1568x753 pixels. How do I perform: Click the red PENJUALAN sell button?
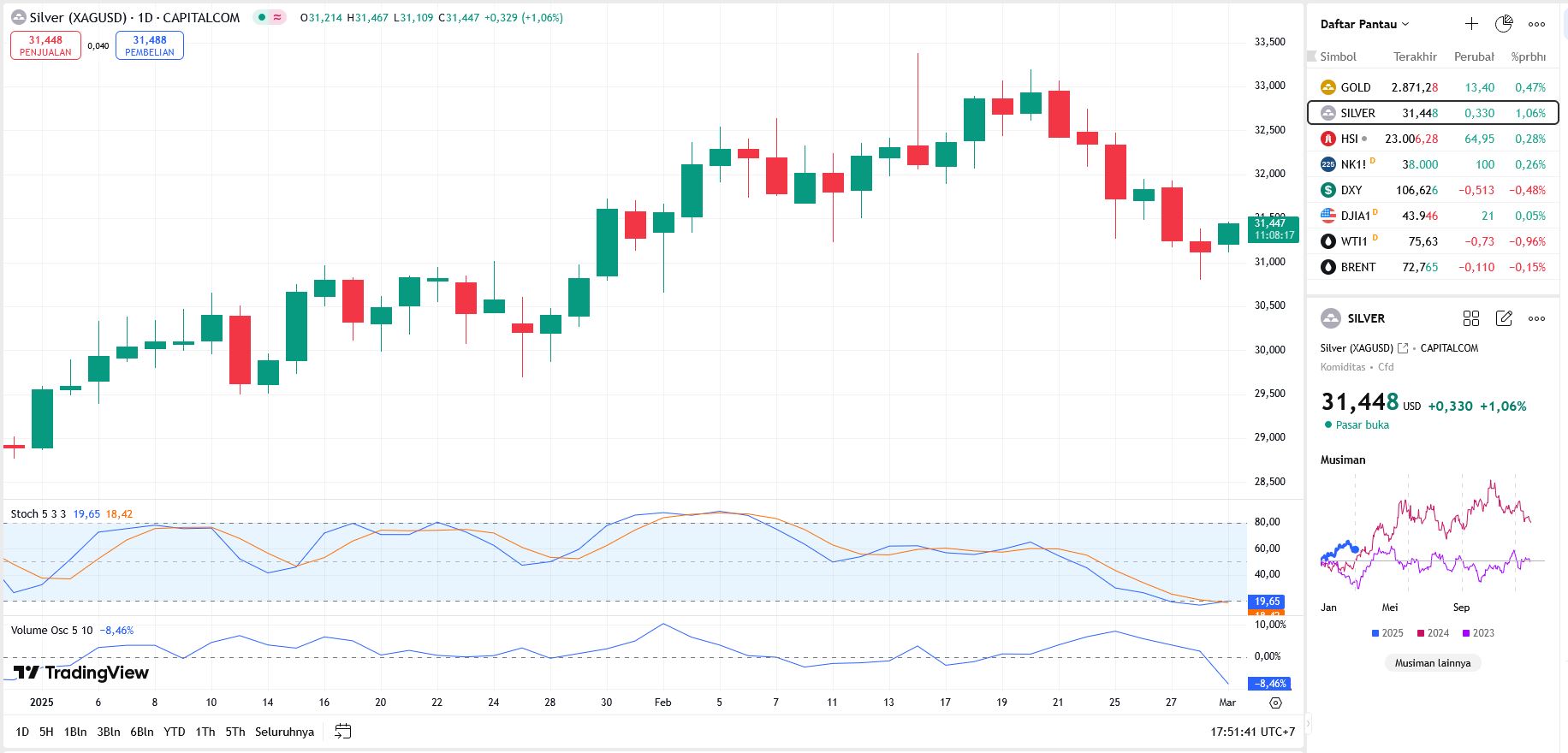(x=45, y=45)
